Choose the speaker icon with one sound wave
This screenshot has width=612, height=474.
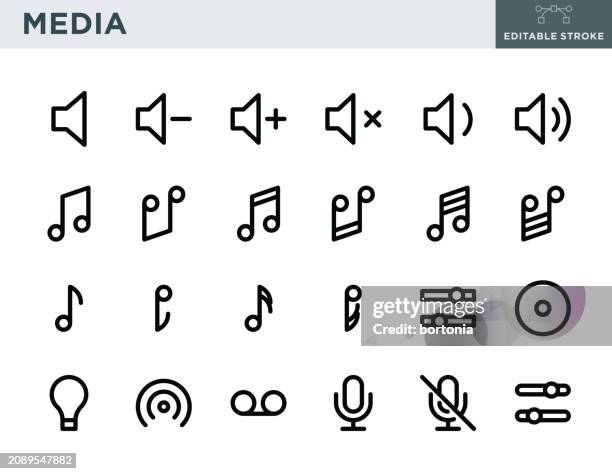[x=448, y=119]
